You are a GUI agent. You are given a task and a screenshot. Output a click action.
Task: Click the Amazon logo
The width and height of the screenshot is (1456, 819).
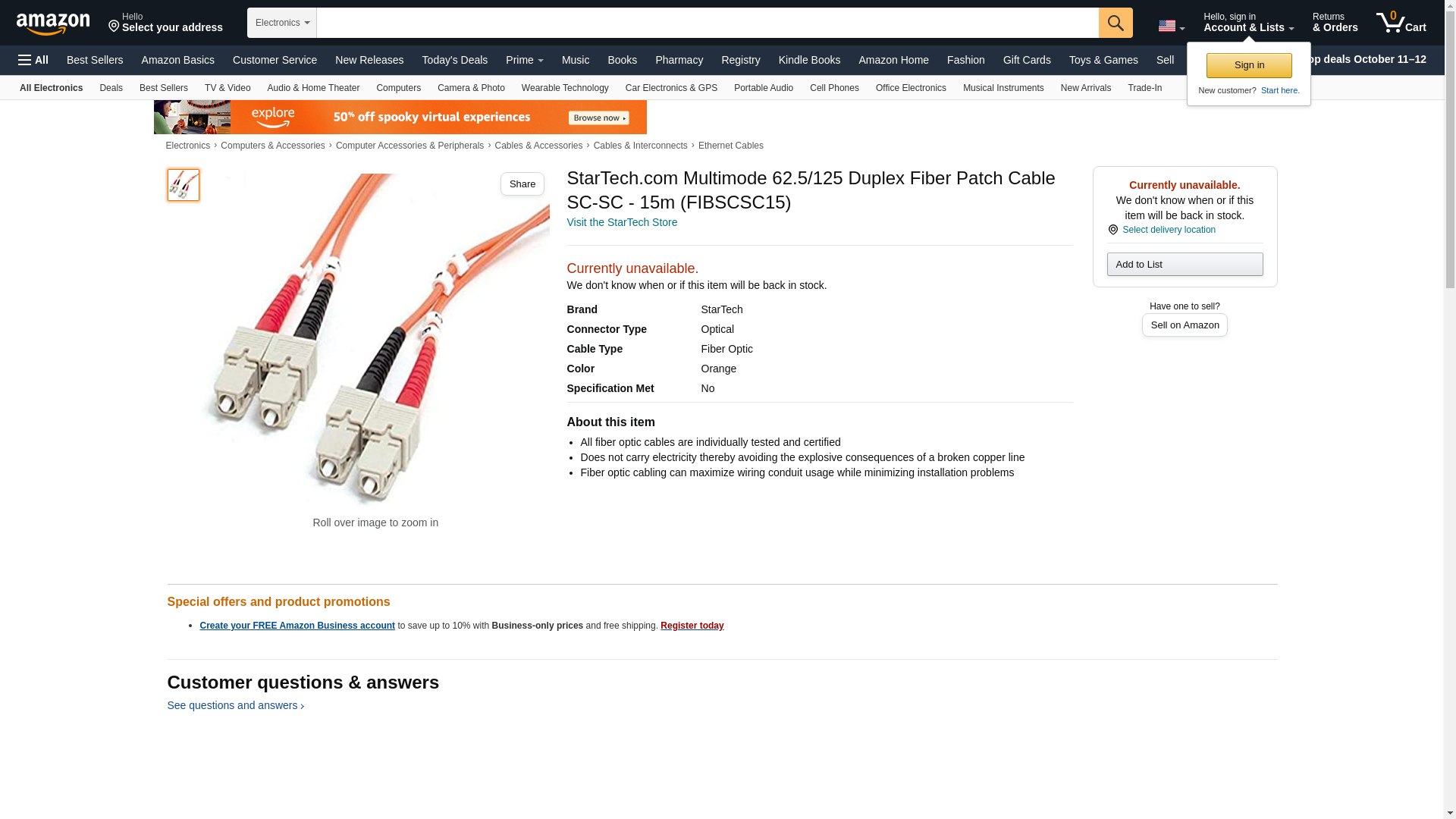(x=53, y=24)
